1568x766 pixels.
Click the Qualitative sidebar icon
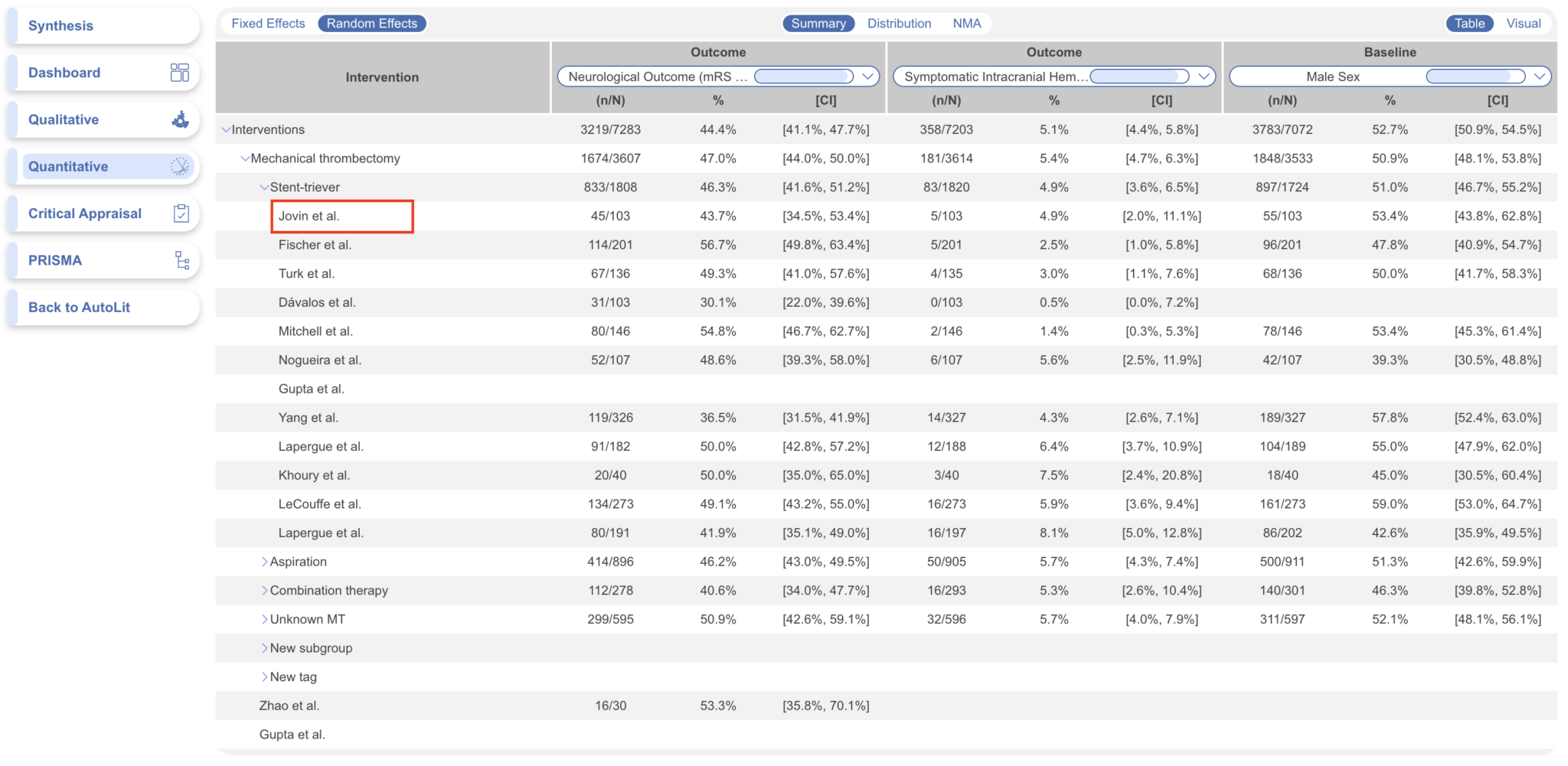click(x=180, y=119)
